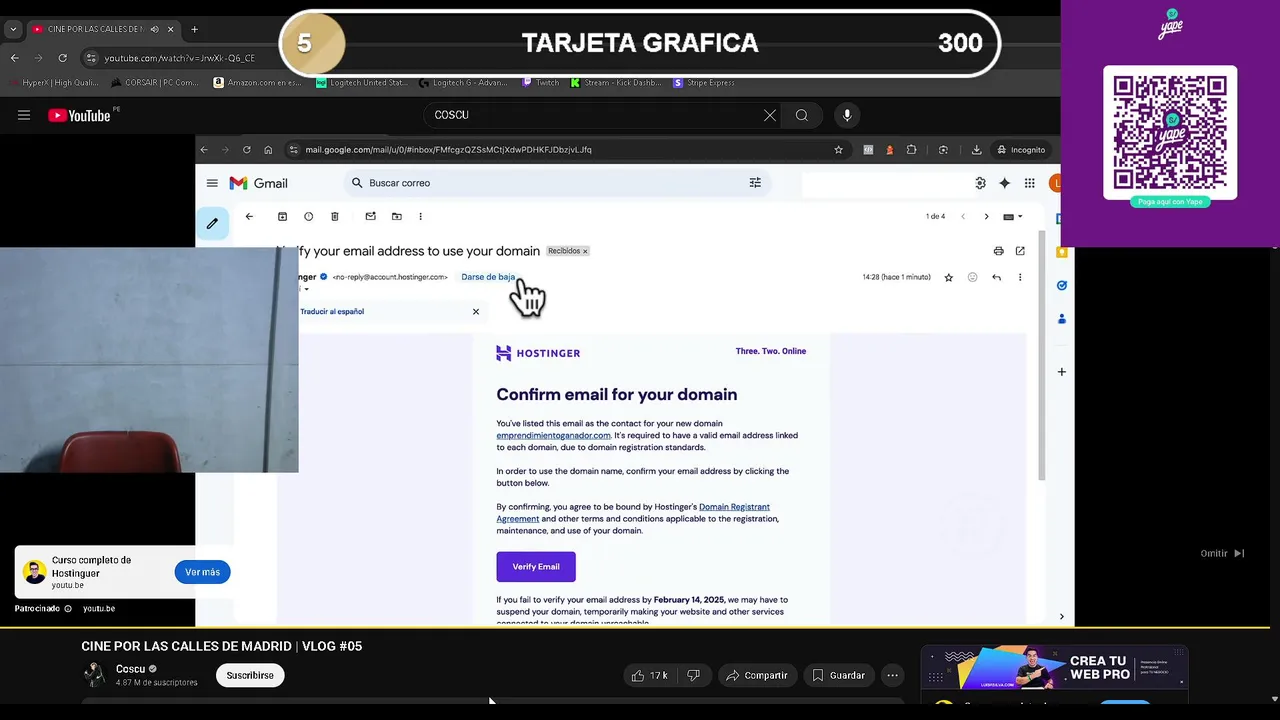
Task: Open the email in a new window
Action: [1020, 251]
